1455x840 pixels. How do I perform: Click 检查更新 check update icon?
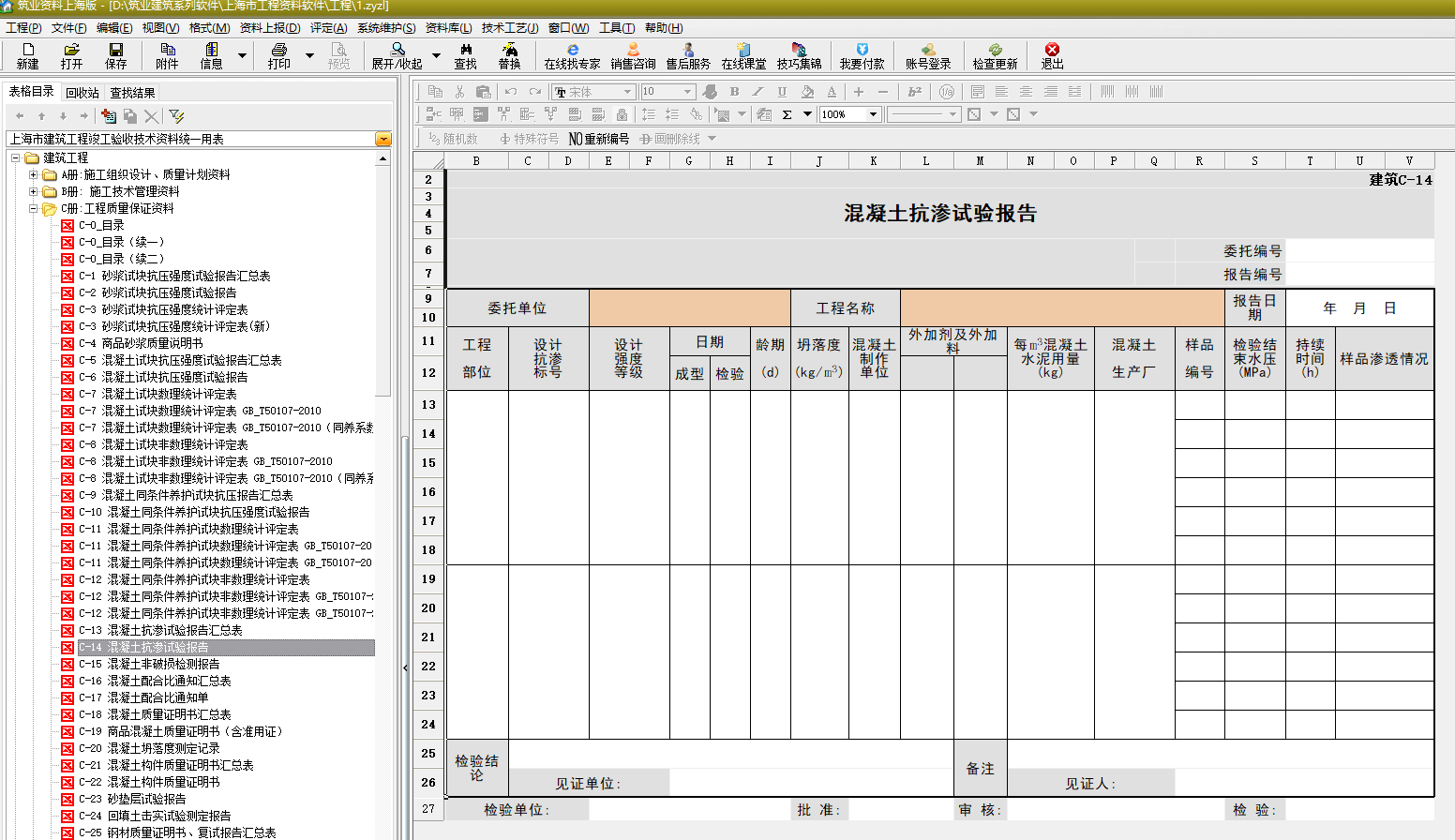(x=995, y=56)
